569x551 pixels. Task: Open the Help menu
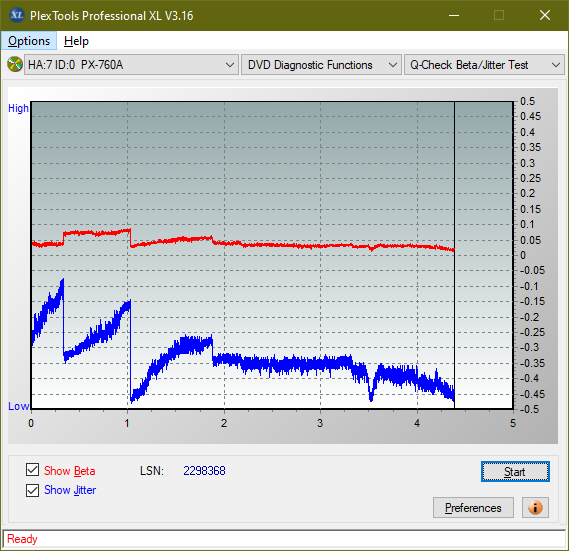(76, 41)
